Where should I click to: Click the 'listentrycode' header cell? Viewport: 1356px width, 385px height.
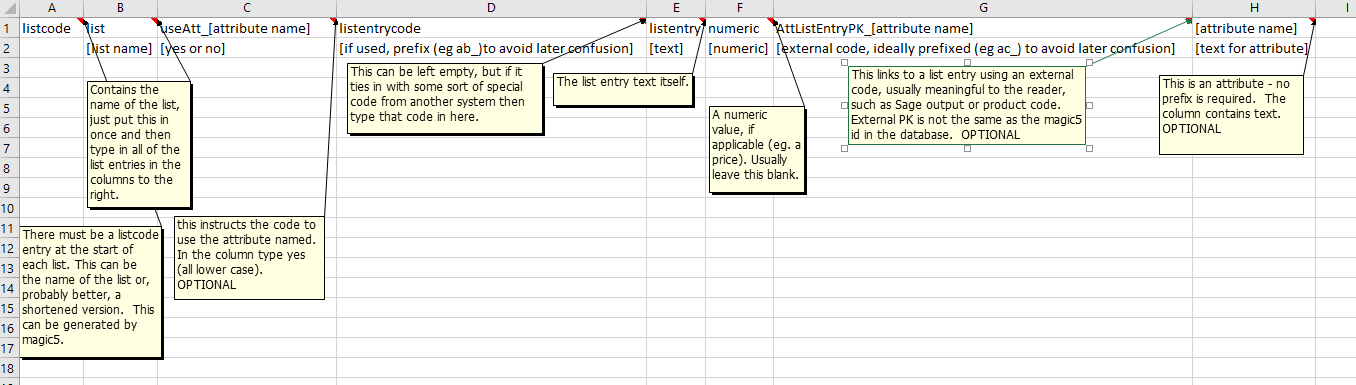click(491, 28)
